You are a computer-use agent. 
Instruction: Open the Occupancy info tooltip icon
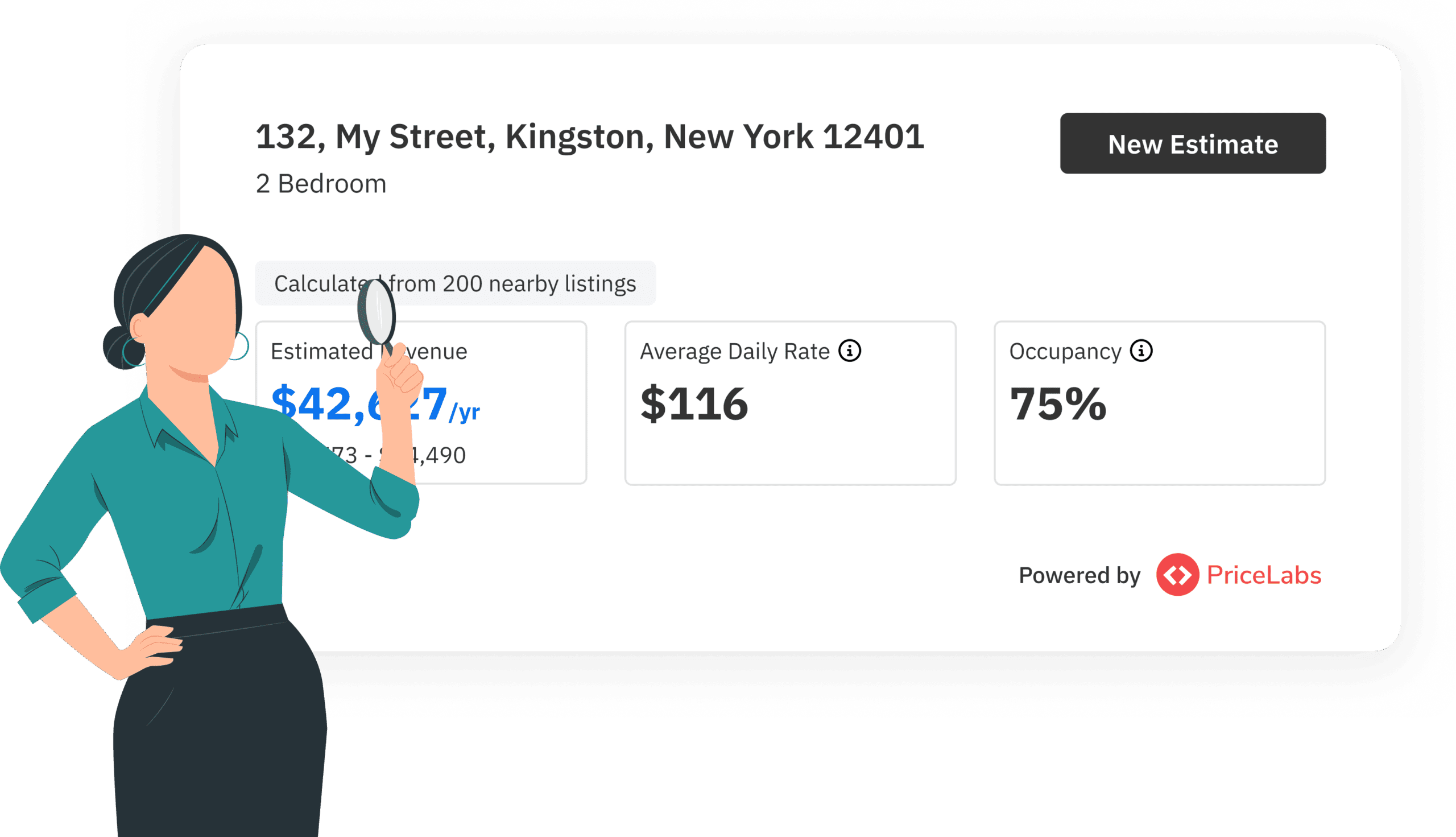[x=1140, y=351]
